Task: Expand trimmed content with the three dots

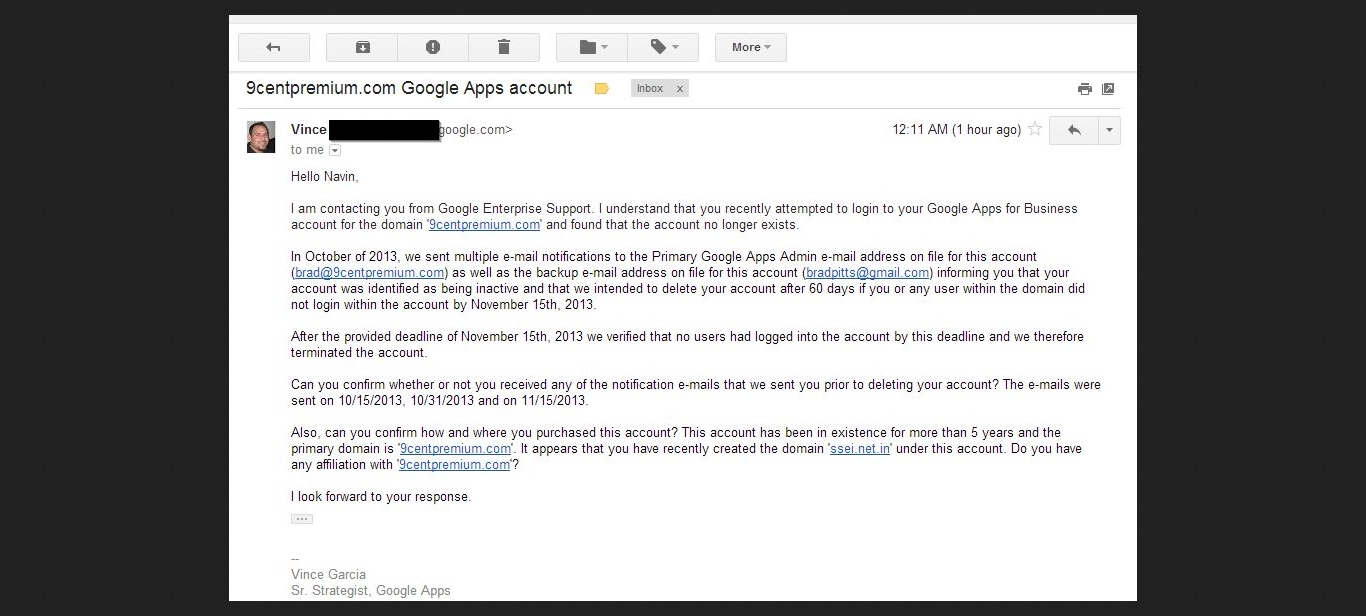Action: pyautogui.click(x=302, y=519)
